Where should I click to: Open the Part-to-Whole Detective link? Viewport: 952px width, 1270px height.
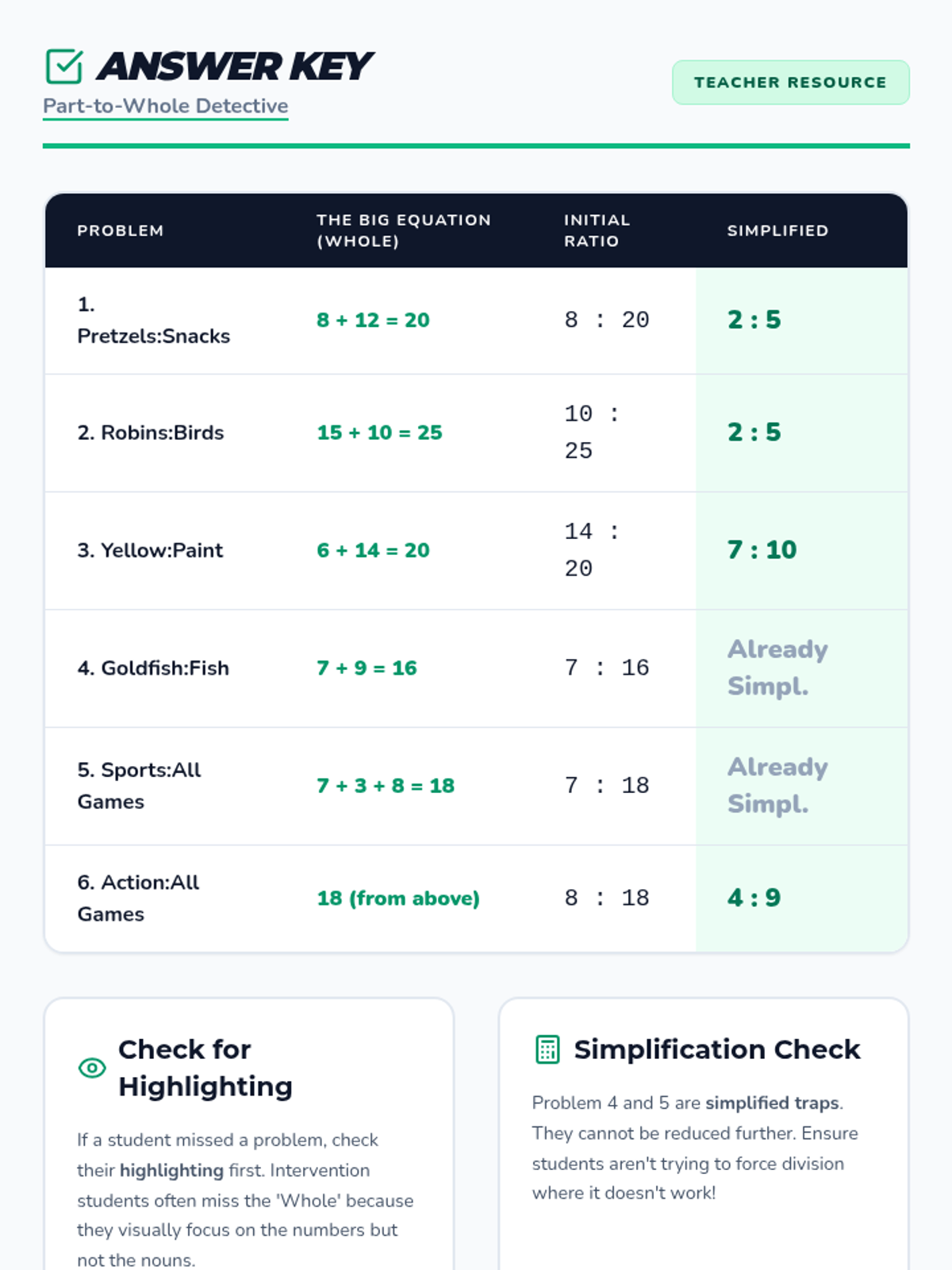click(x=165, y=106)
